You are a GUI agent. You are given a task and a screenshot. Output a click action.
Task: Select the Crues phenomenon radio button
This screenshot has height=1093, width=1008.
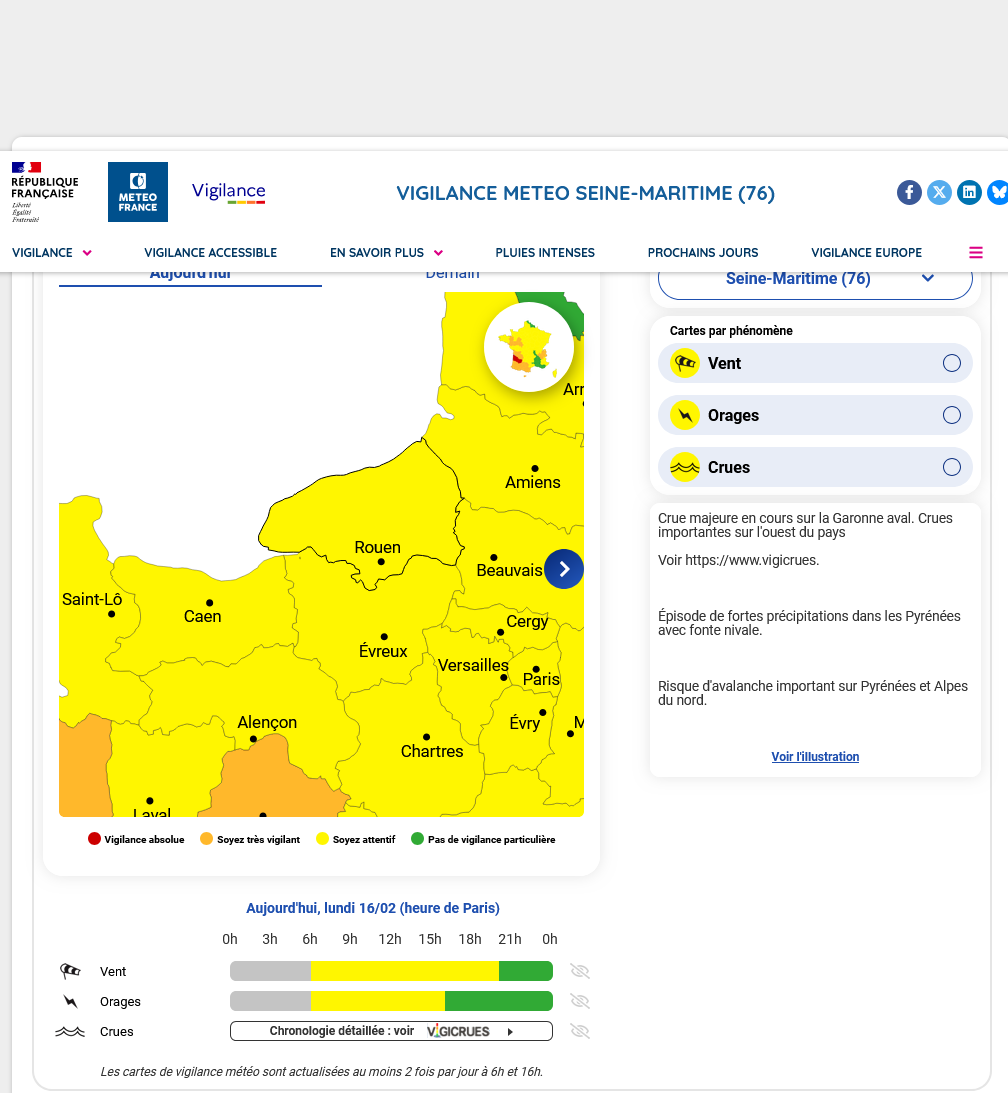tap(952, 467)
